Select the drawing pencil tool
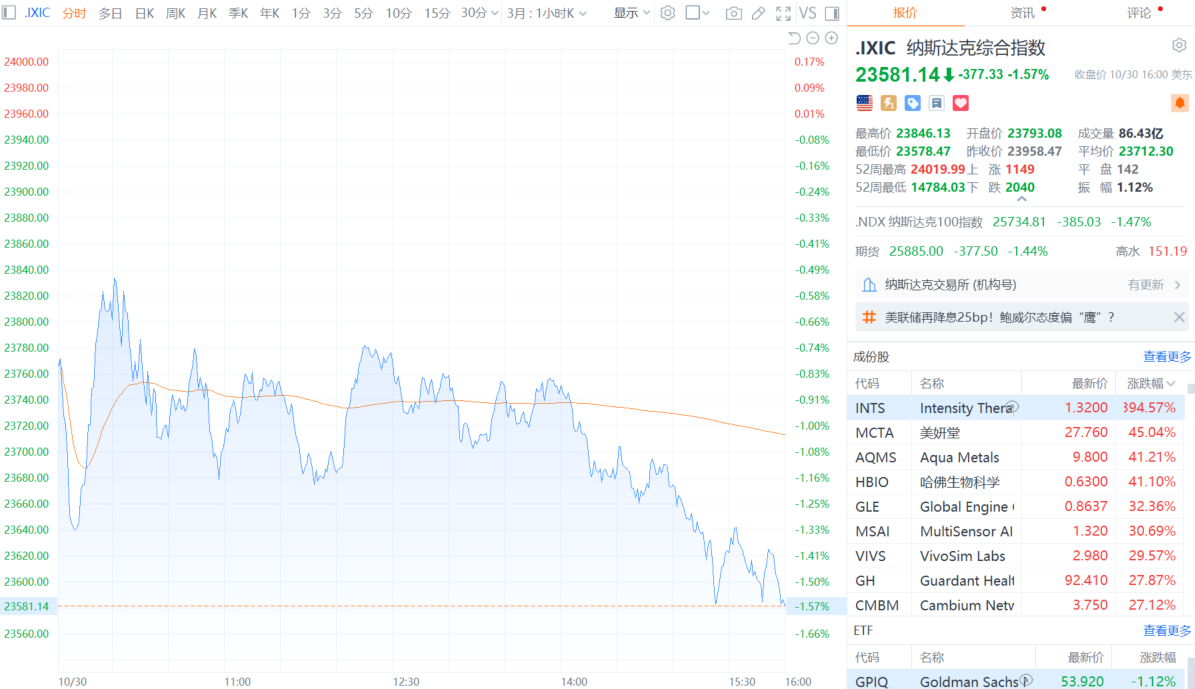Viewport: 1195px width, 689px height. tap(758, 13)
